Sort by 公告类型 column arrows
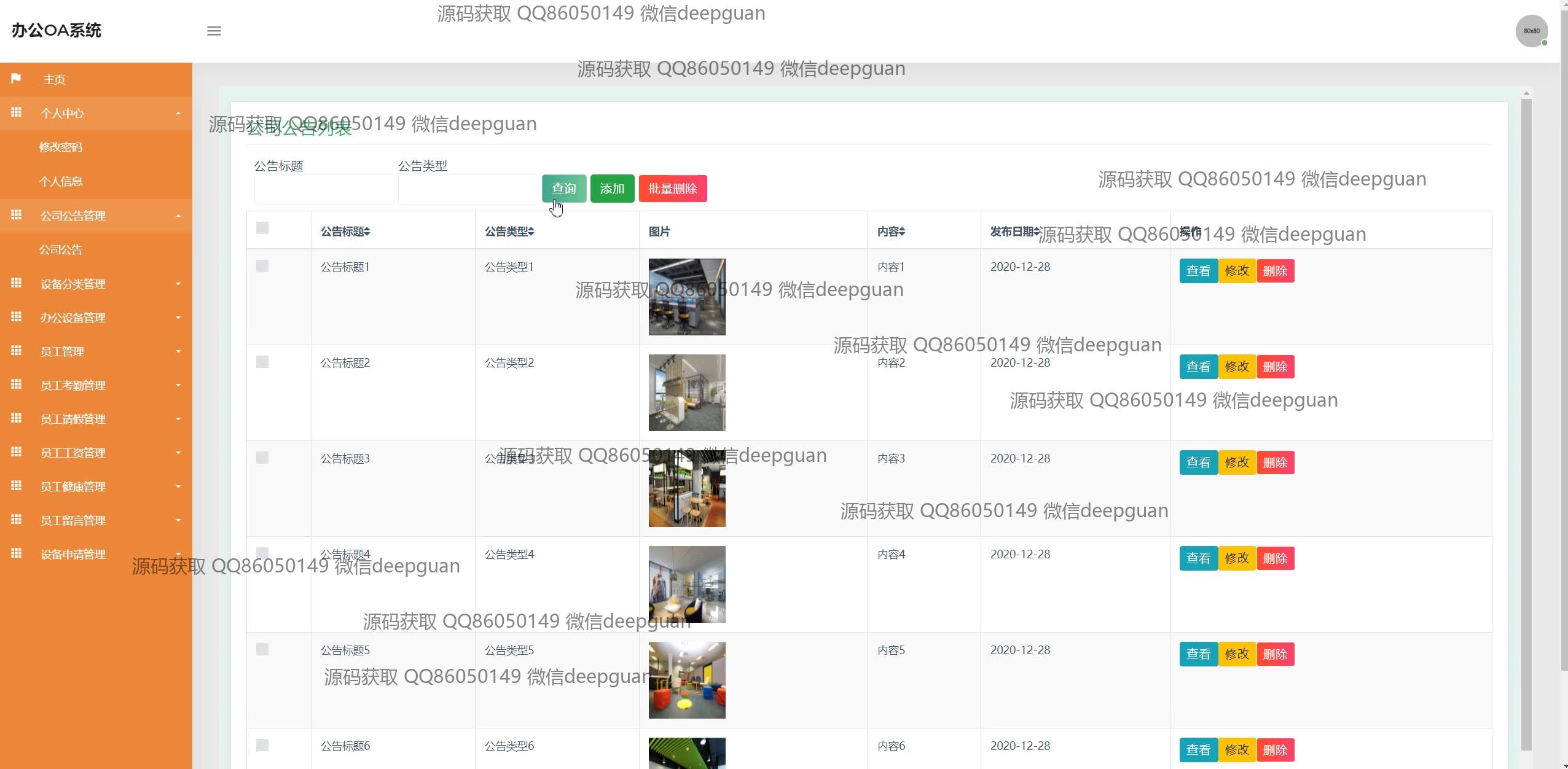 coord(531,232)
